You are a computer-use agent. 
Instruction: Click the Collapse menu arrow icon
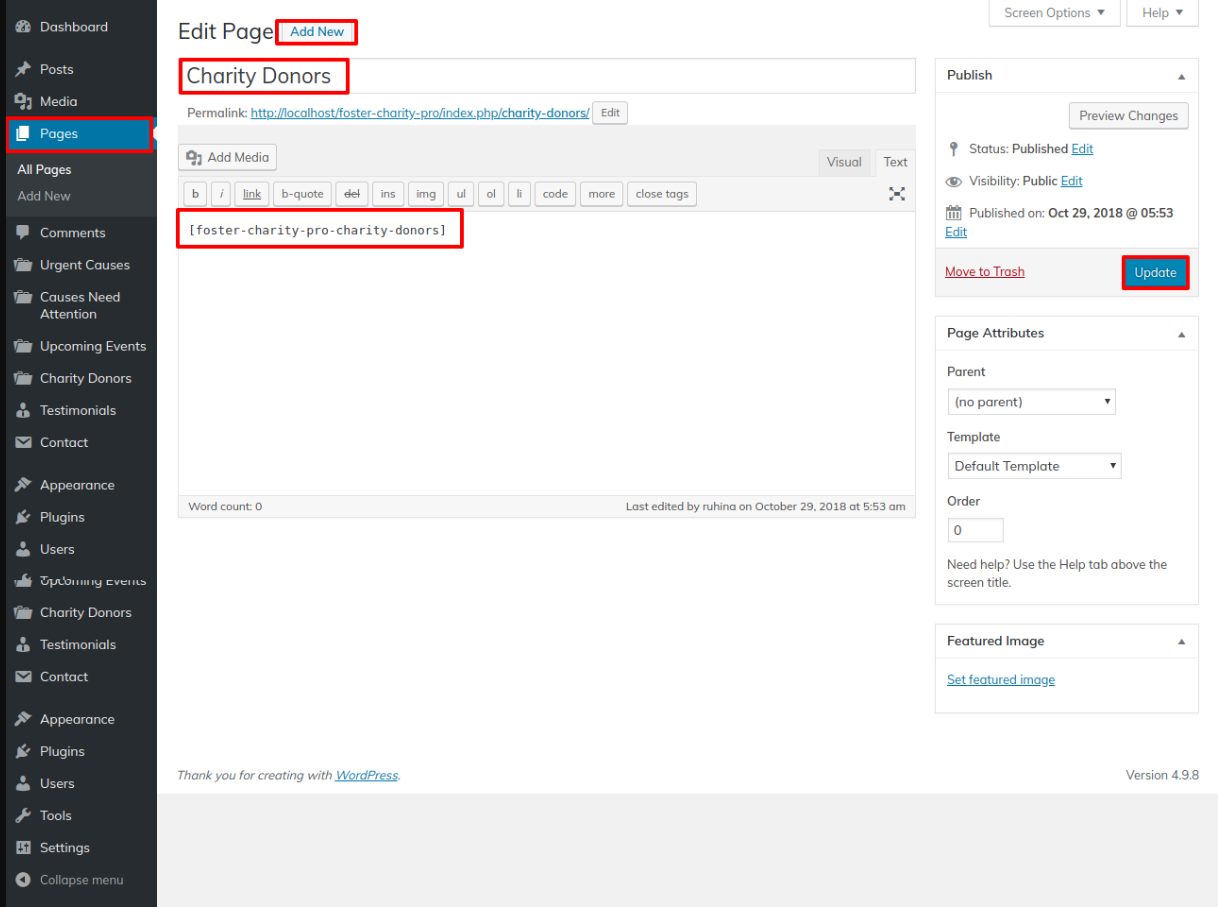click(23, 880)
